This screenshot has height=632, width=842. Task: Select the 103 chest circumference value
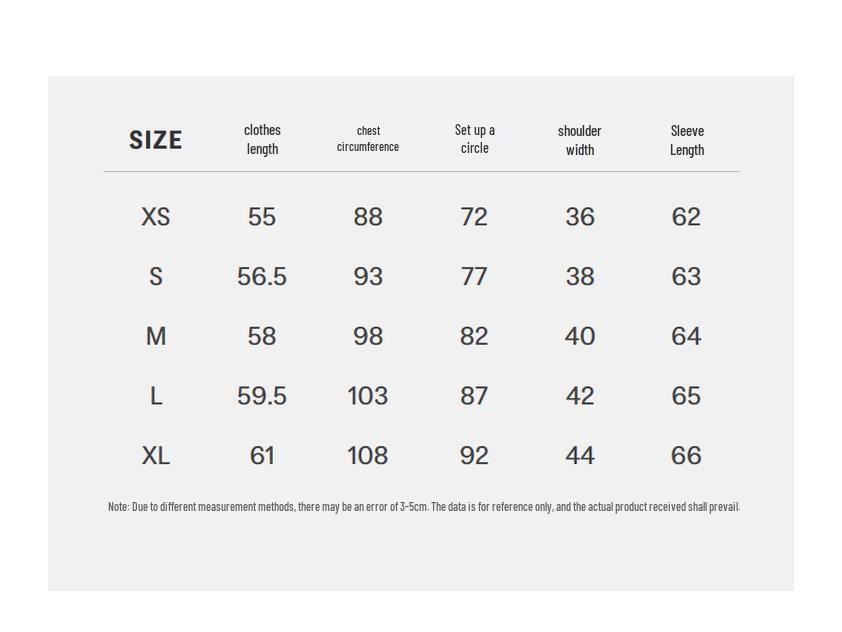(x=368, y=397)
